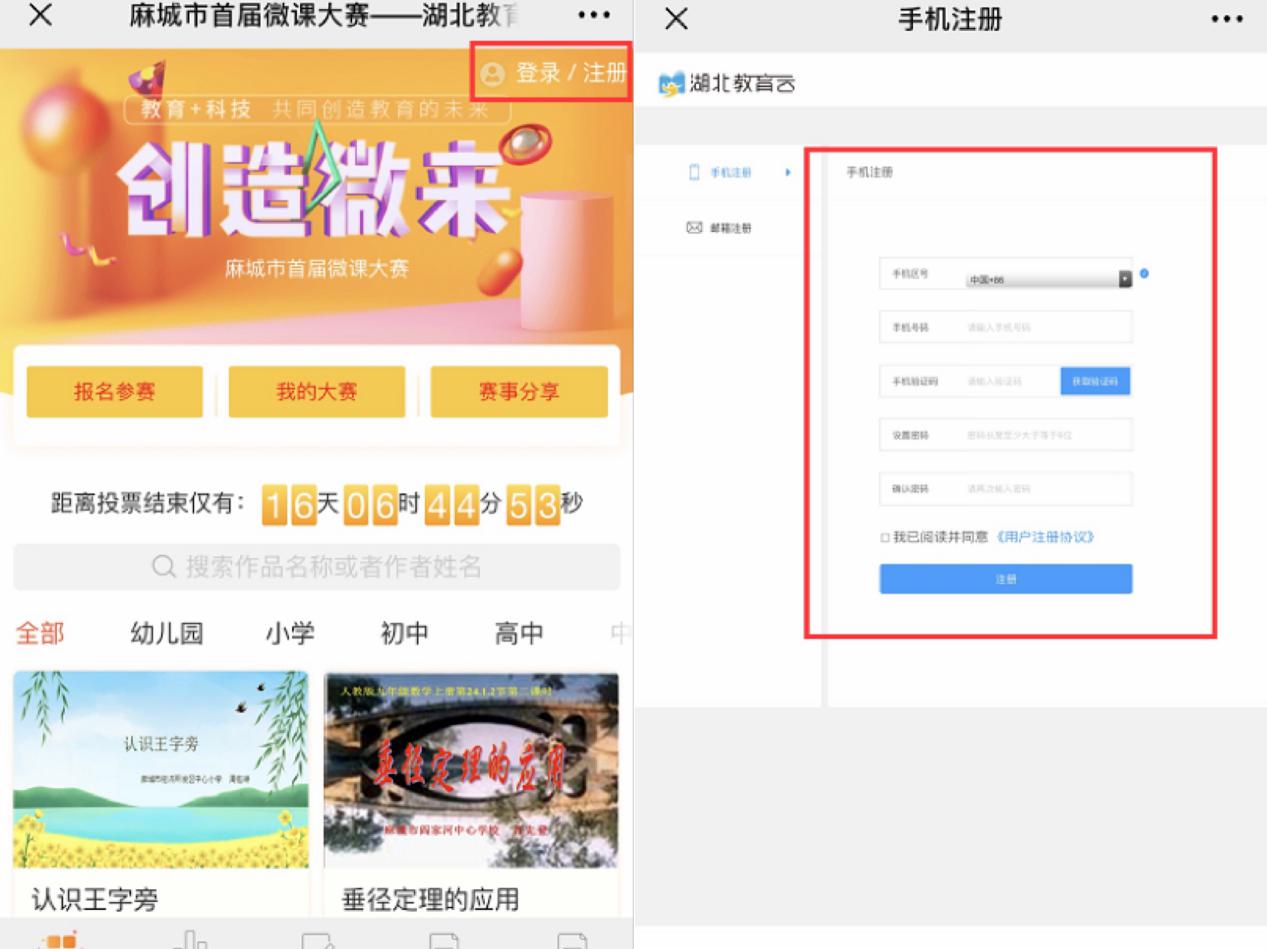Click the 赛事分享 button
This screenshot has height=949, width=1267.
tap(519, 392)
